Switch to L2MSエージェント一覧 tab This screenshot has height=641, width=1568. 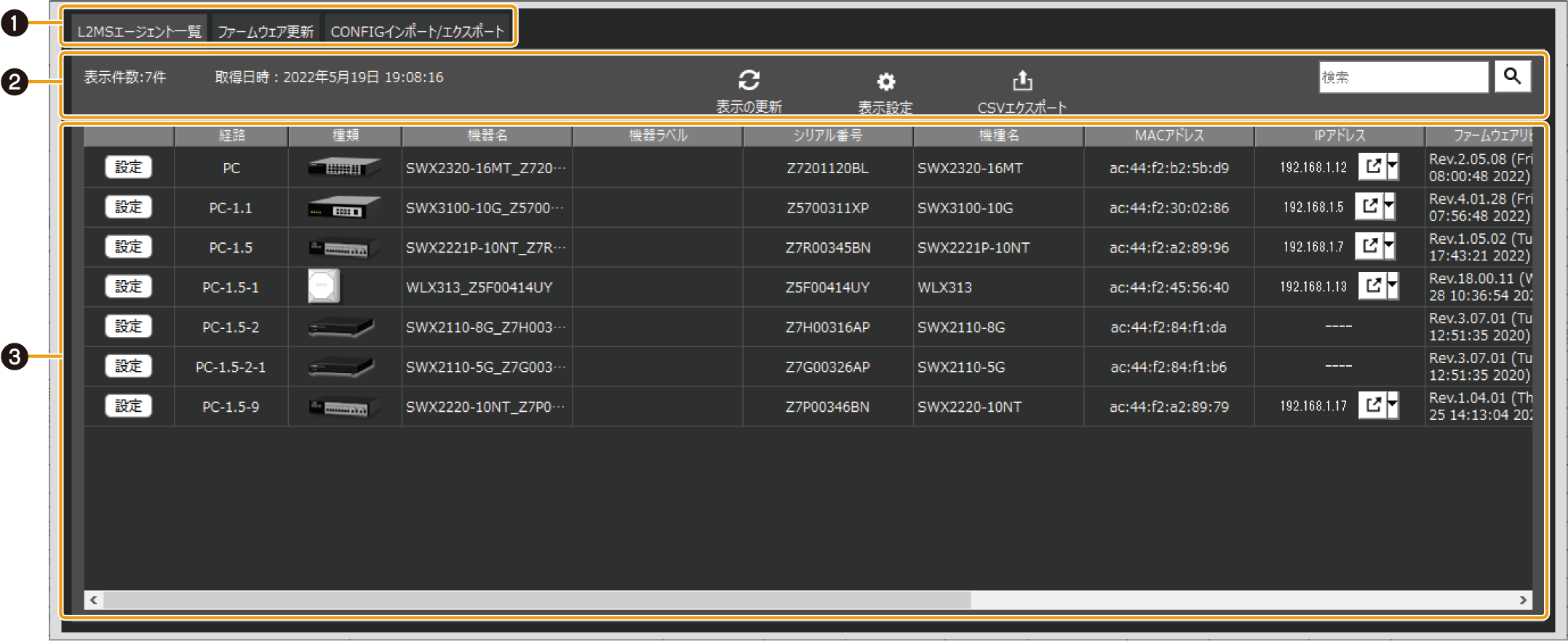[x=139, y=31]
